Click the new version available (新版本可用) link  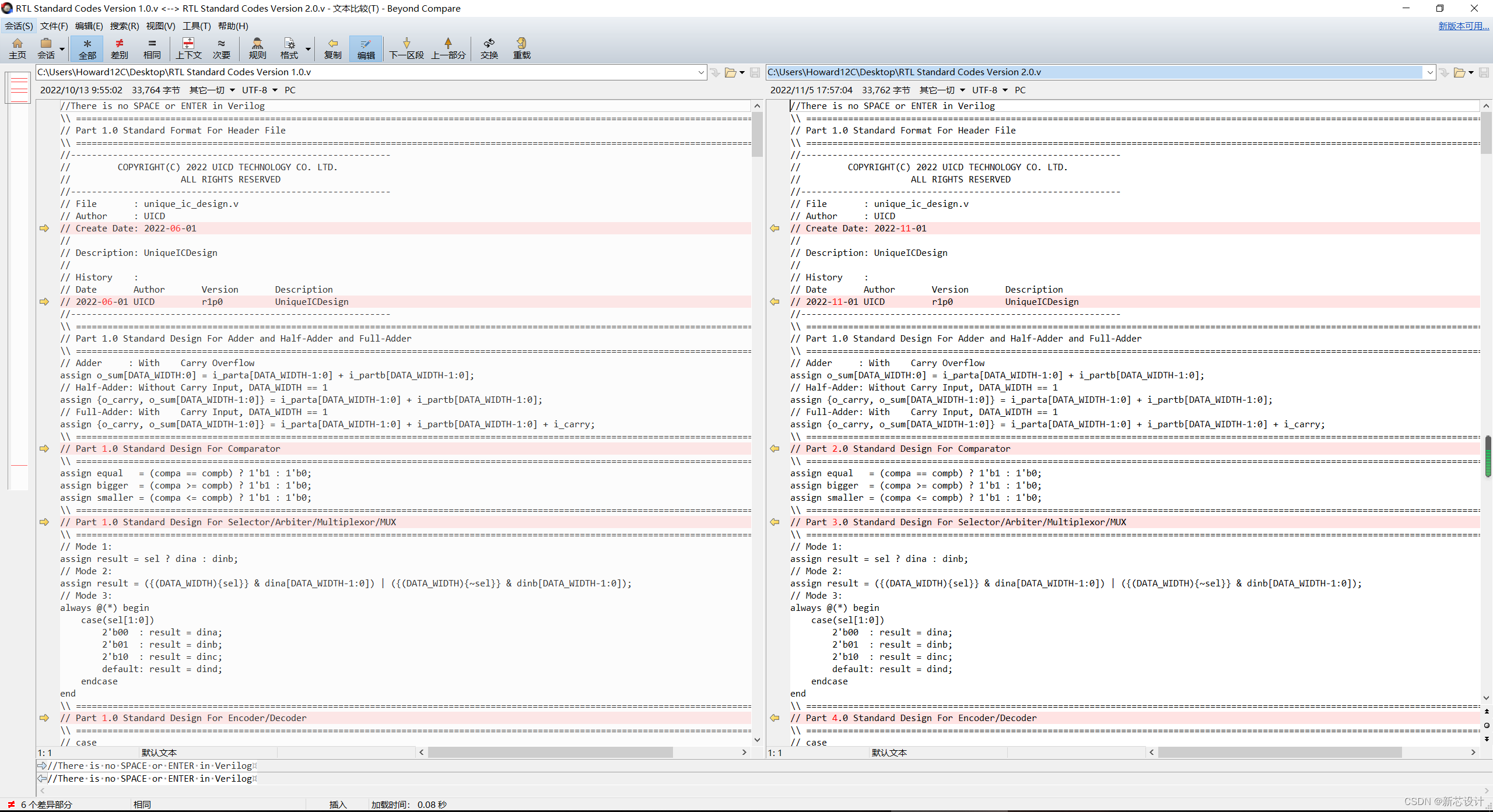point(1463,26)
